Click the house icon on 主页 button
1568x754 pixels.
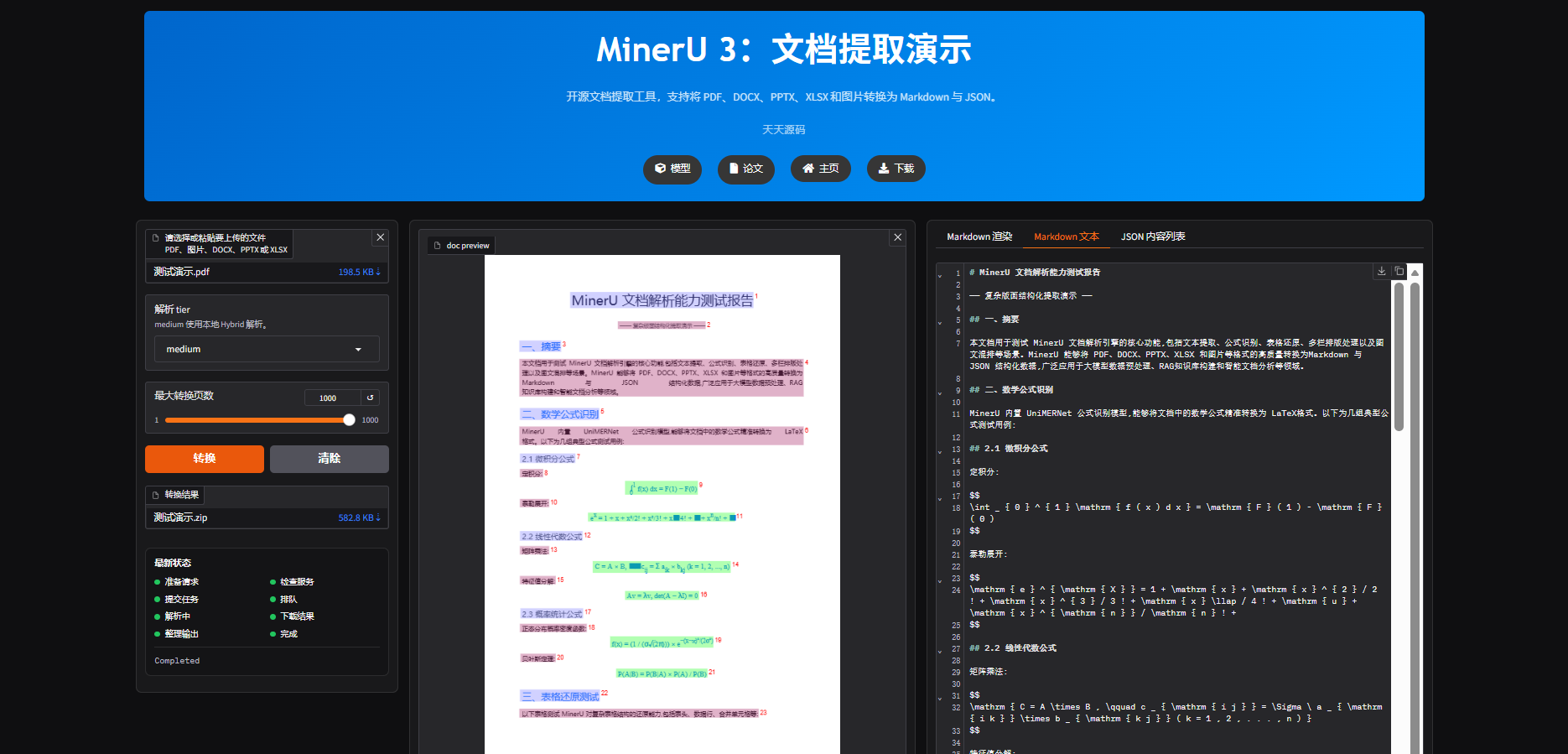(x=808, y=169)
